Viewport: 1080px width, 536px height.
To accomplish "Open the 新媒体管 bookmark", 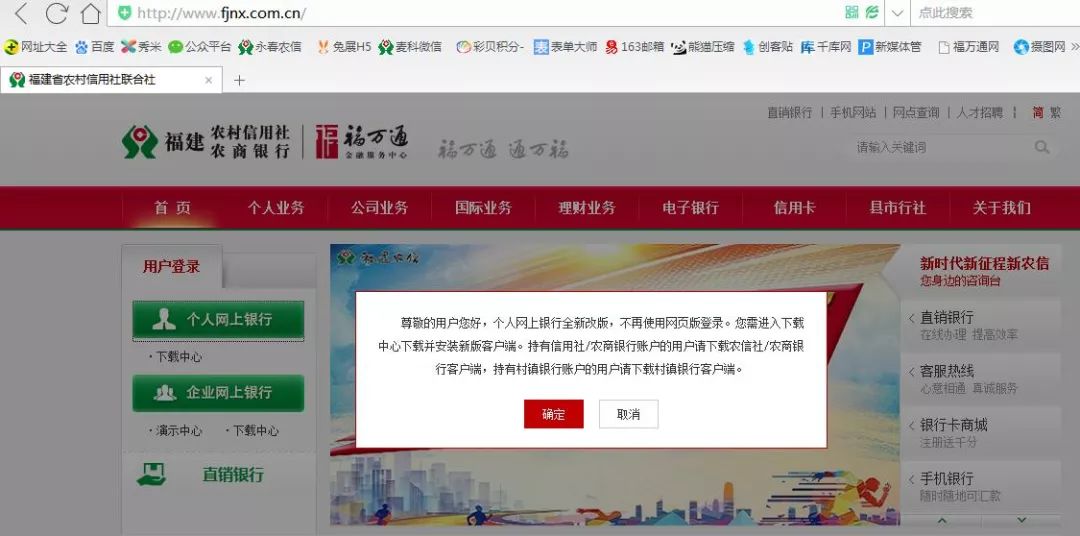I will pyautogui.click(x=890, y=47).
